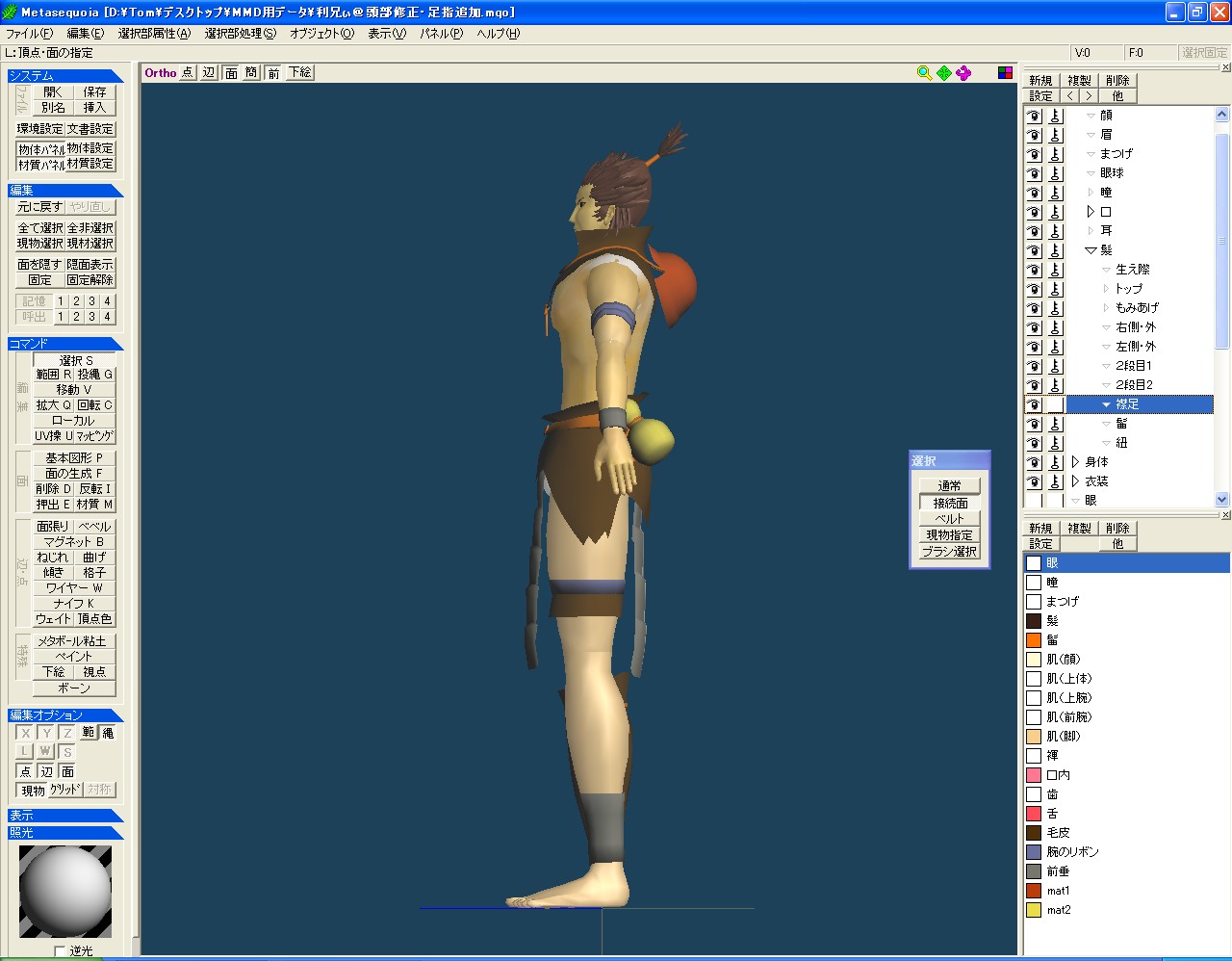This screenshot has width=1232, height=961.
Task: Click the 元に戻す undo button
Action: click(x=40, y=207)
